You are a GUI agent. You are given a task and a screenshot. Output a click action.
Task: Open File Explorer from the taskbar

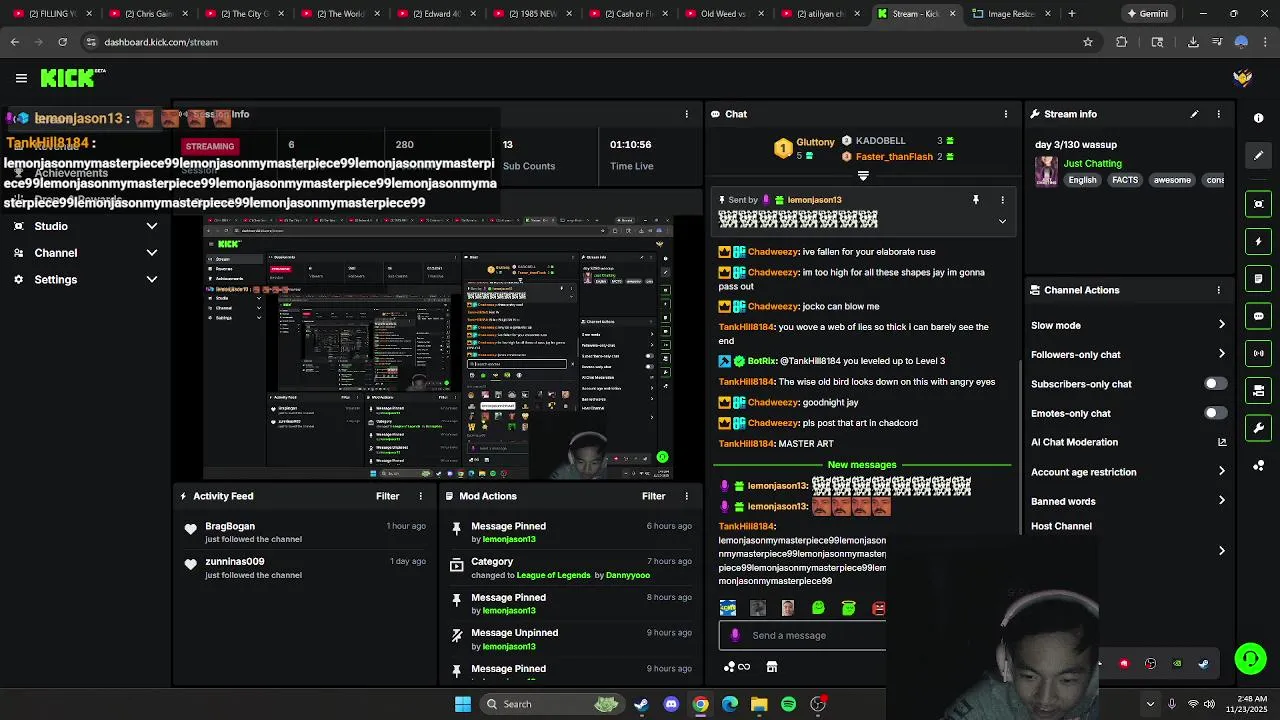coord(759,704)
